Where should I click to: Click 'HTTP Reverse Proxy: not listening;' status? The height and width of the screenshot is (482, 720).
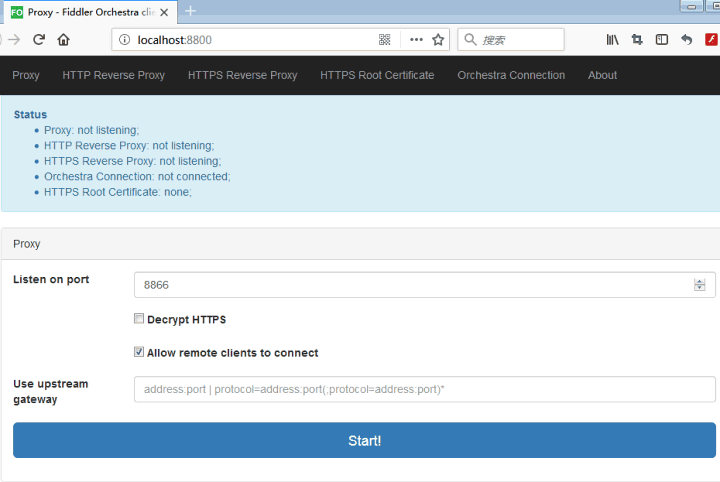[129, 146]
